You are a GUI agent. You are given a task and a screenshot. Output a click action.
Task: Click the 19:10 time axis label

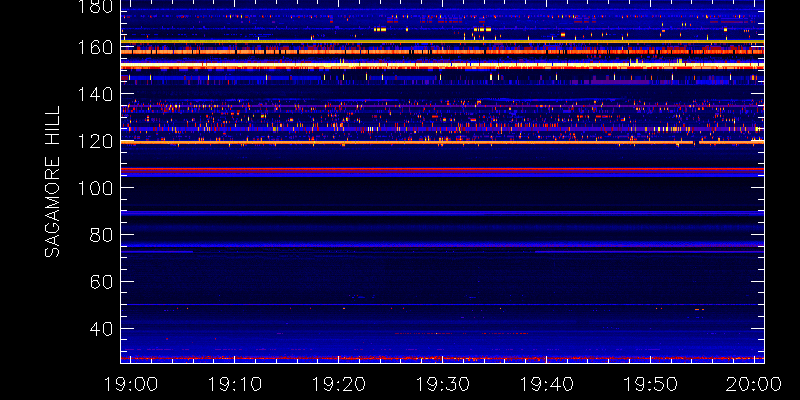234,384
